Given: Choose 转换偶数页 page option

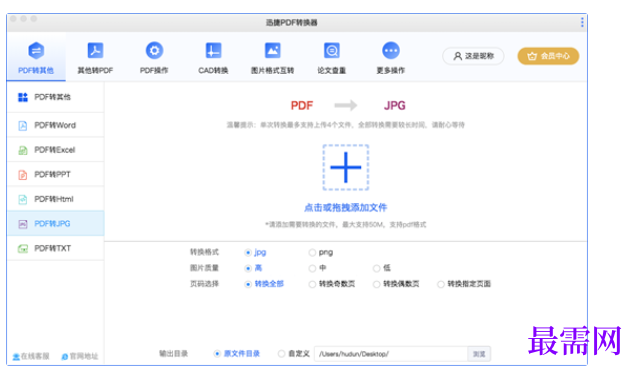Looking at the screenshot, I should pyautogui.click(x=376, y=284).
